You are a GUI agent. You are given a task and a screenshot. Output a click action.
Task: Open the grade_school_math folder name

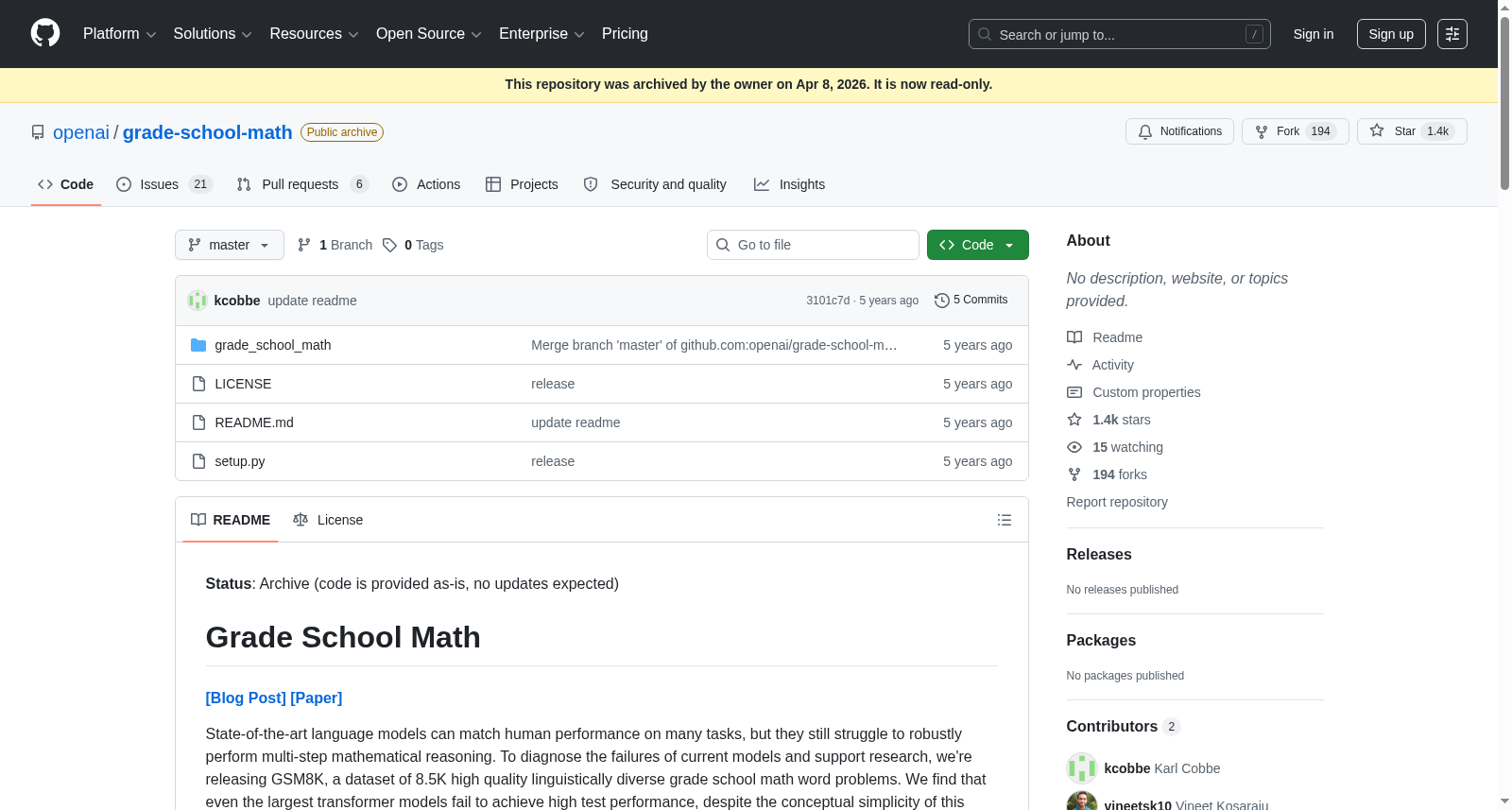tap(273, 345)
